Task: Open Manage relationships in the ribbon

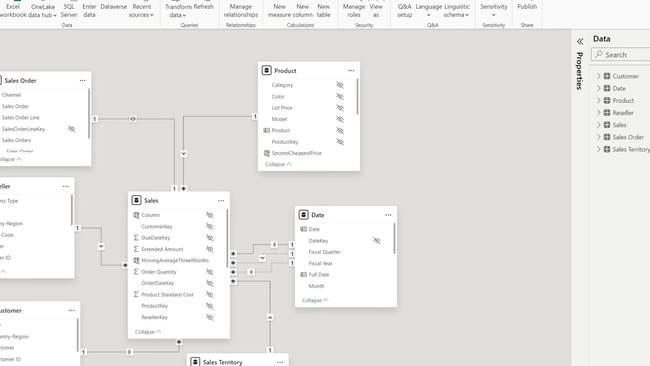Action: (x=240, y=10)
